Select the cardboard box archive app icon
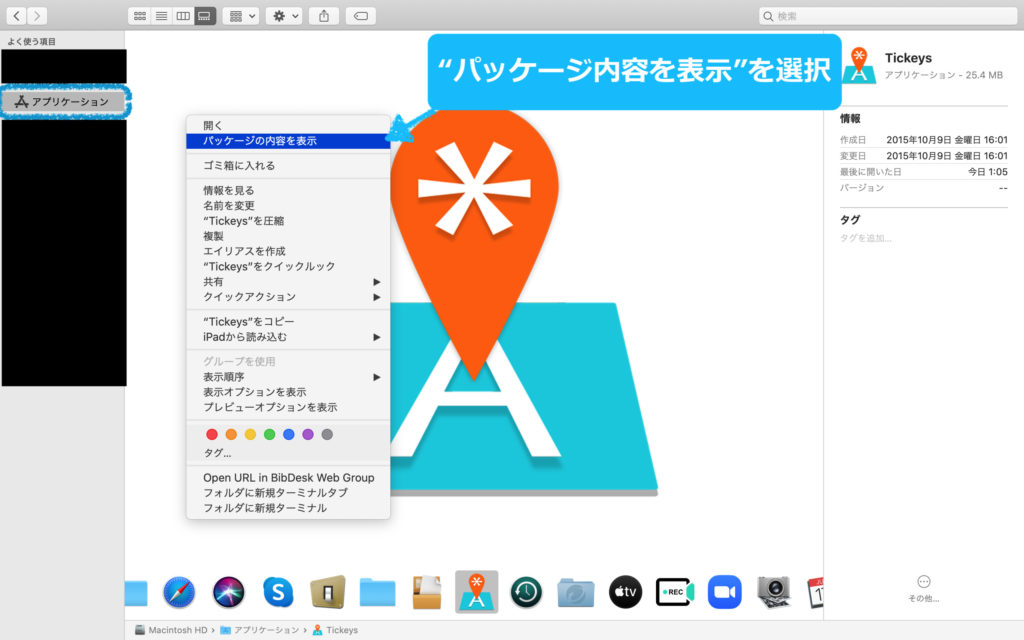 coord(427,592)
